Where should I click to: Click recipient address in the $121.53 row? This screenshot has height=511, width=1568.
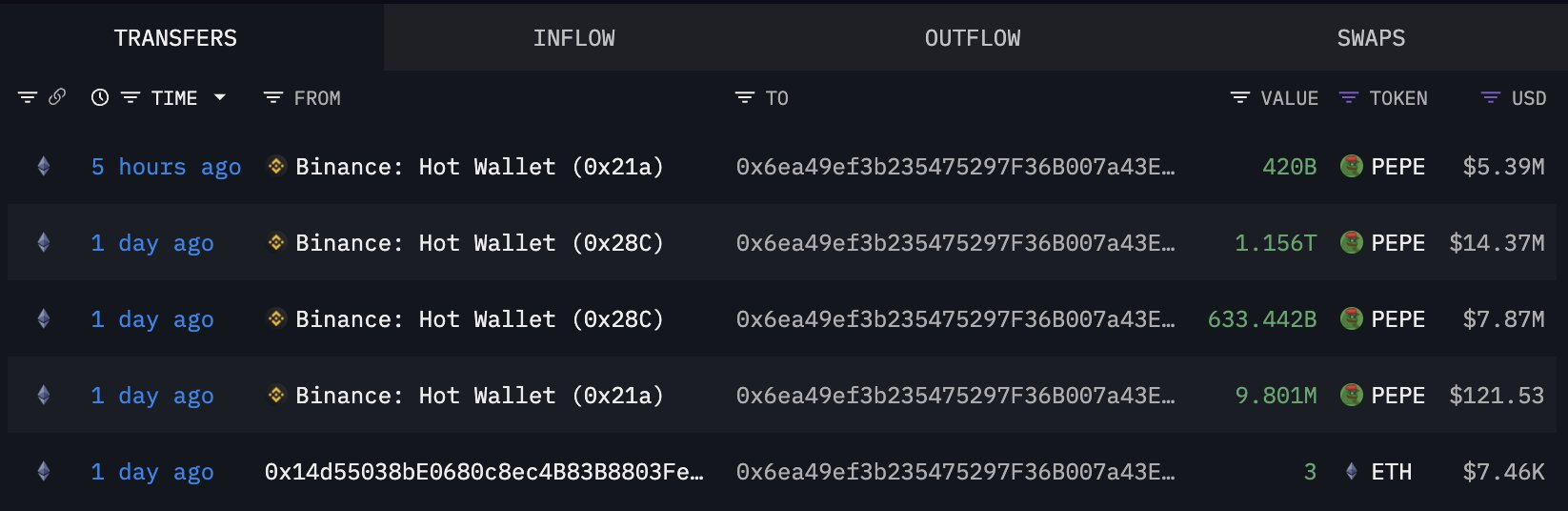(x=955, y=396)
